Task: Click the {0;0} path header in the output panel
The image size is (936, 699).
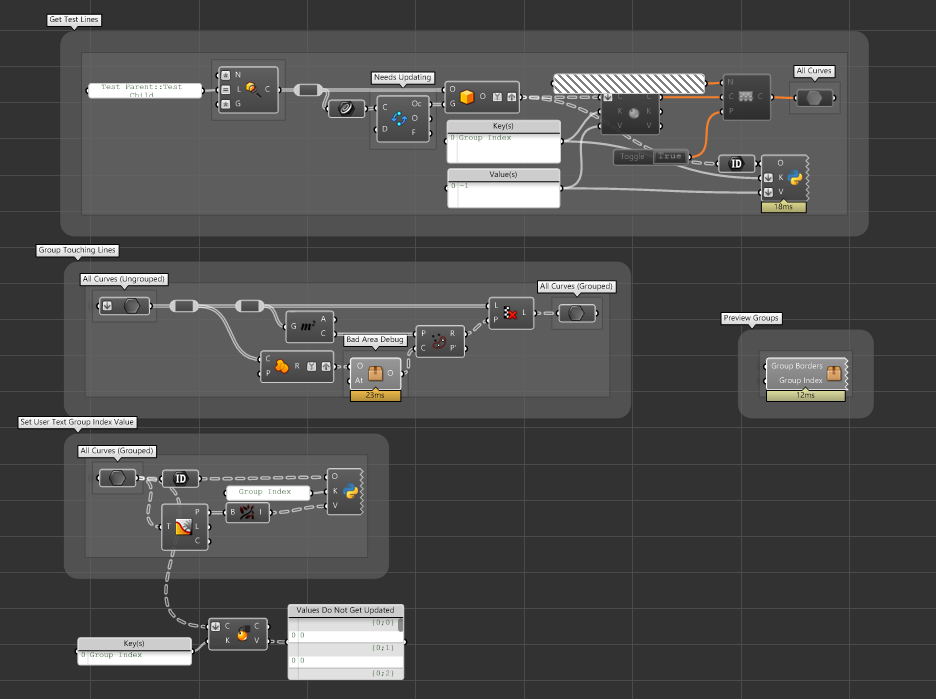Action: click(383, 623)
